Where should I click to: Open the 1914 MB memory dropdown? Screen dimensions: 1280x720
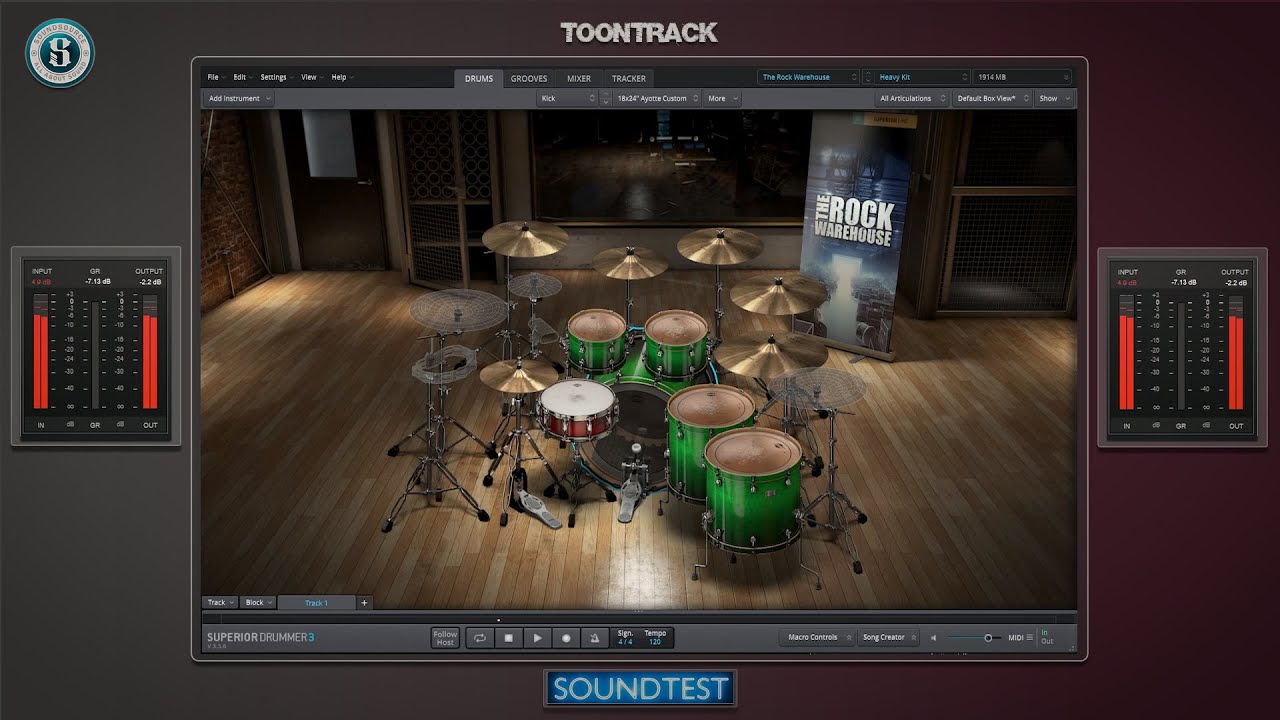point(1022,77)
